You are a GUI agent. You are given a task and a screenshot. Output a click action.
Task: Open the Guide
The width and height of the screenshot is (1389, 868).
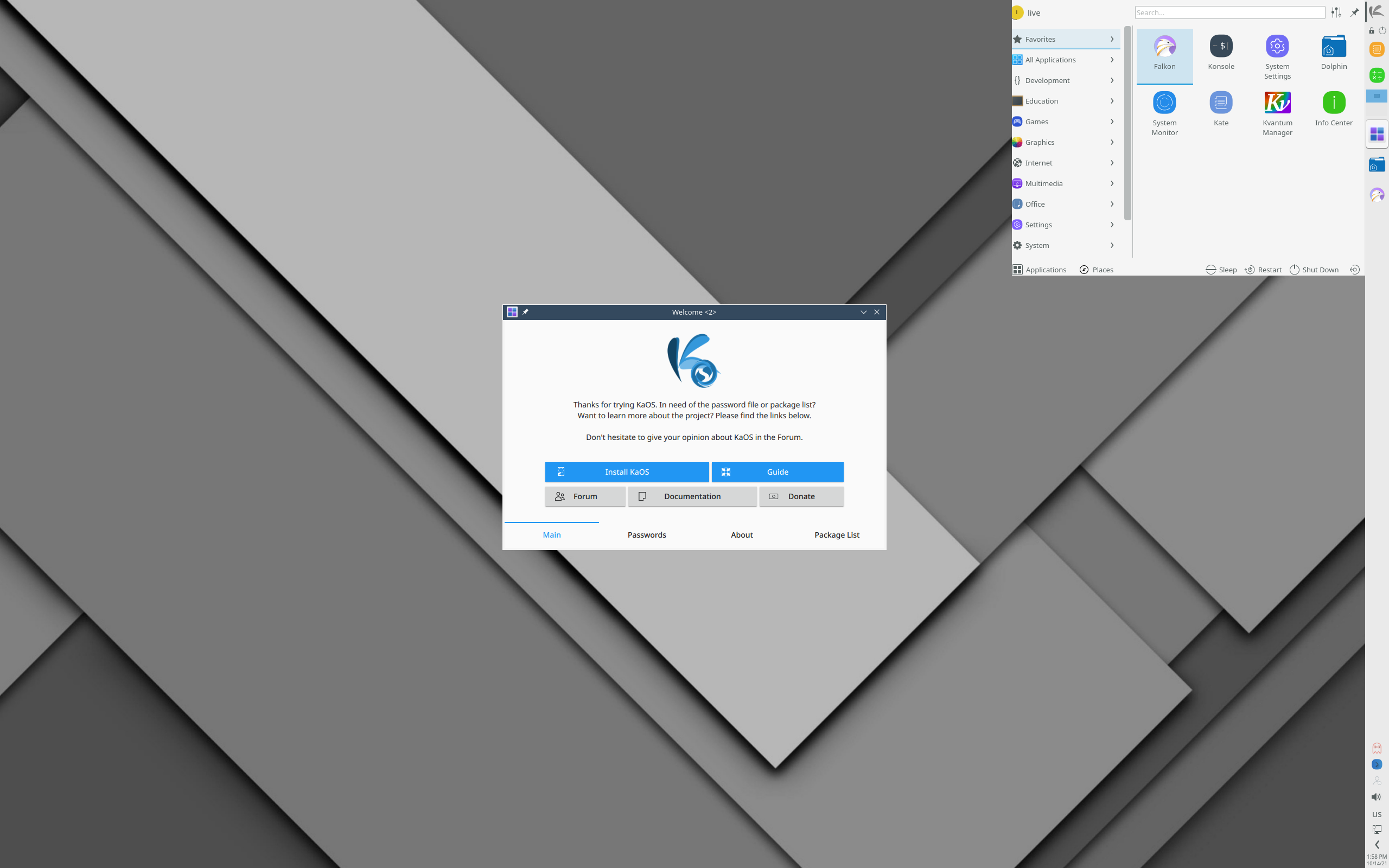pyautogui.click(x=777, y=472)
